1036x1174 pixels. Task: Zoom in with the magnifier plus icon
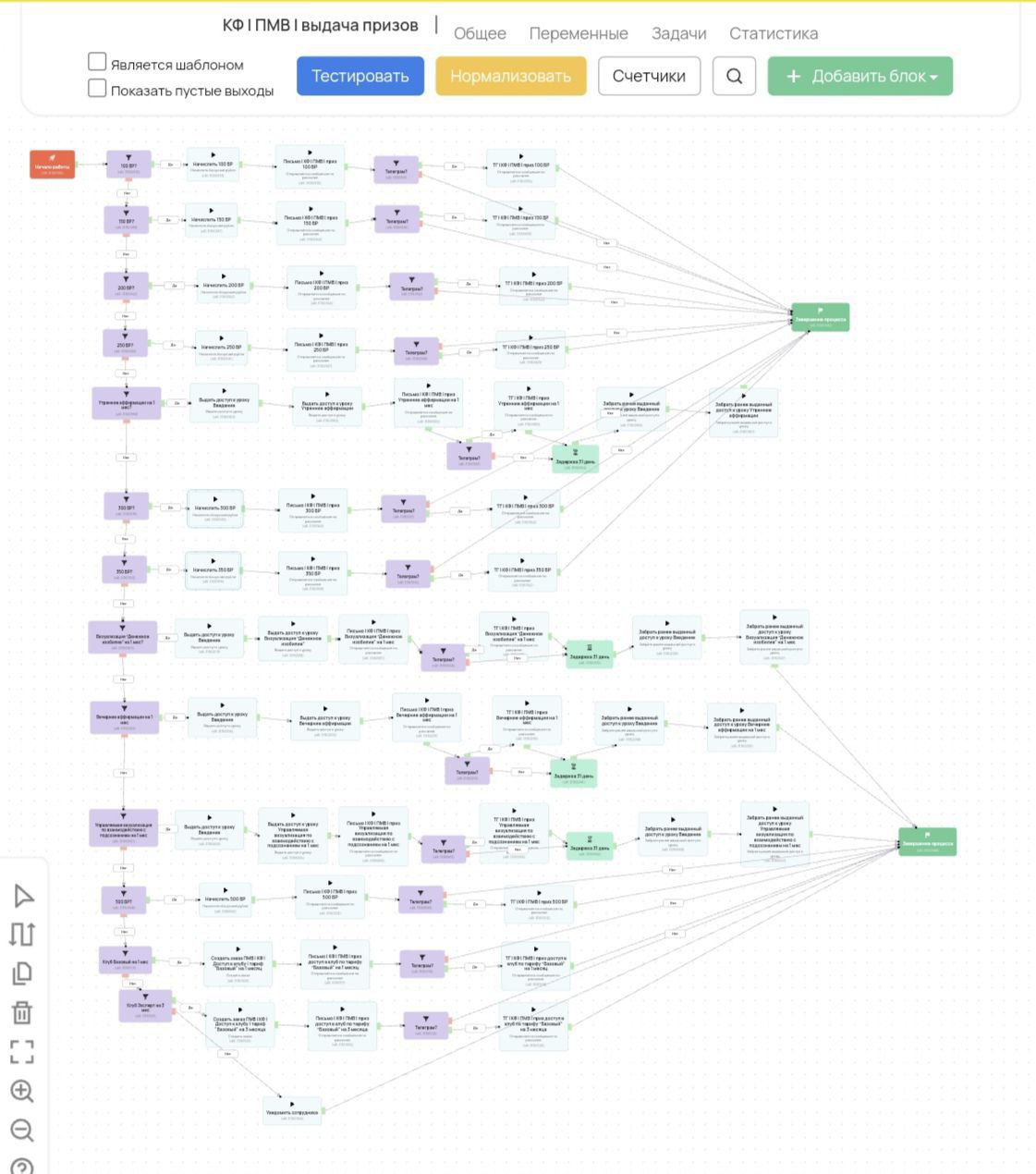tap(22, 1091)
